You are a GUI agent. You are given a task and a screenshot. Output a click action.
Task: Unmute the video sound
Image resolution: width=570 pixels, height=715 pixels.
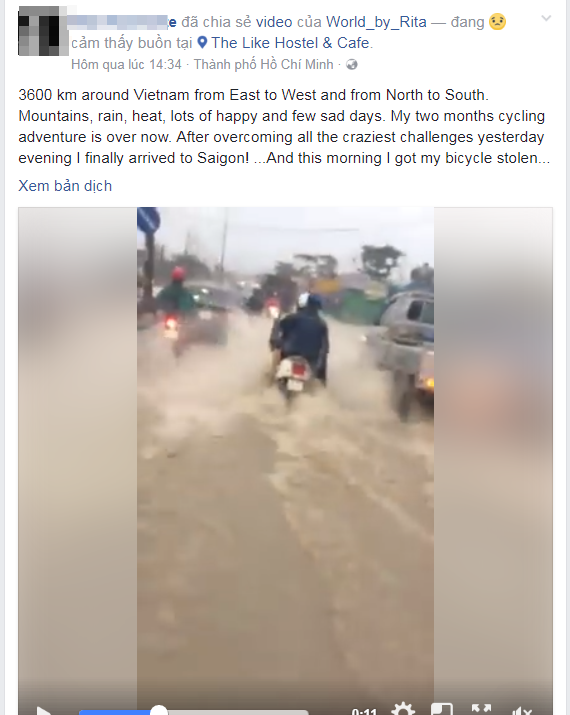pyautogui.click(x=521, y=710)
